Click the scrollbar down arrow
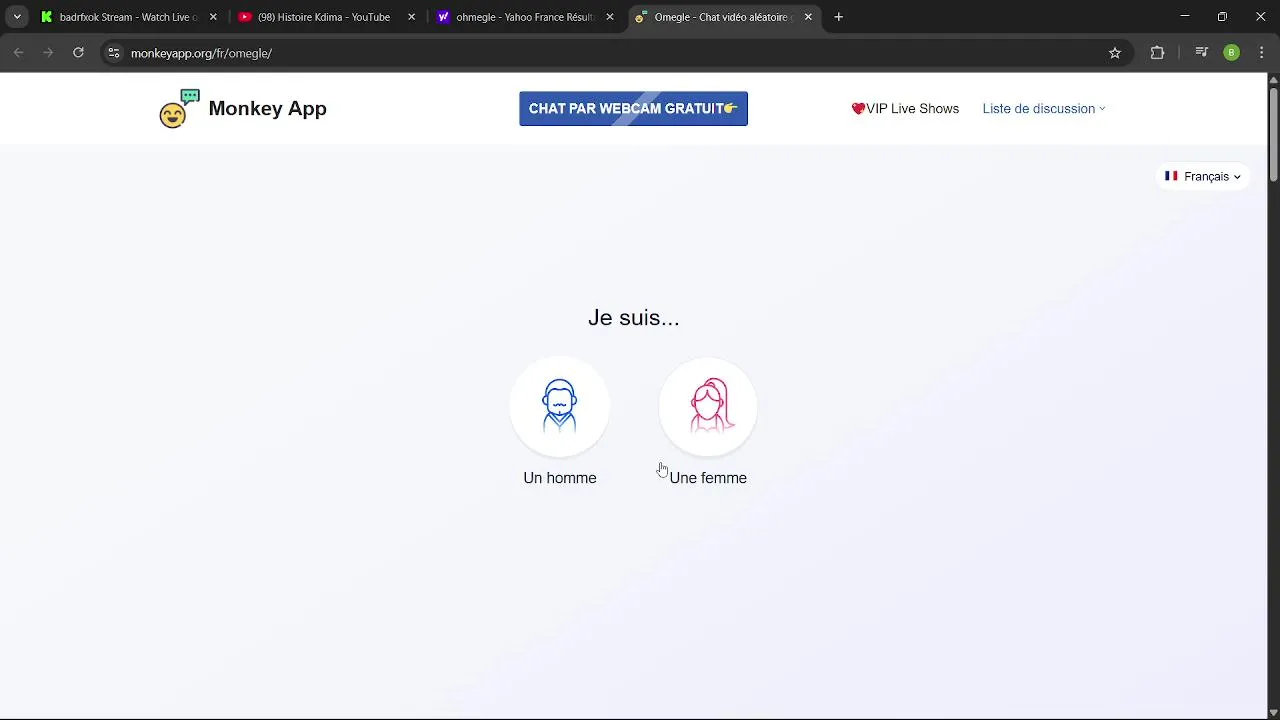Viewport: 1280px width, 720px height. pyautogui.click(x=1273, y=712)
